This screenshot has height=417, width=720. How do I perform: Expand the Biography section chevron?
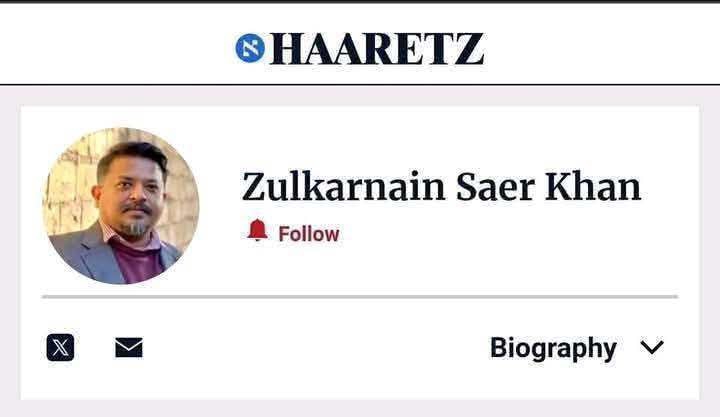[652, 348]
